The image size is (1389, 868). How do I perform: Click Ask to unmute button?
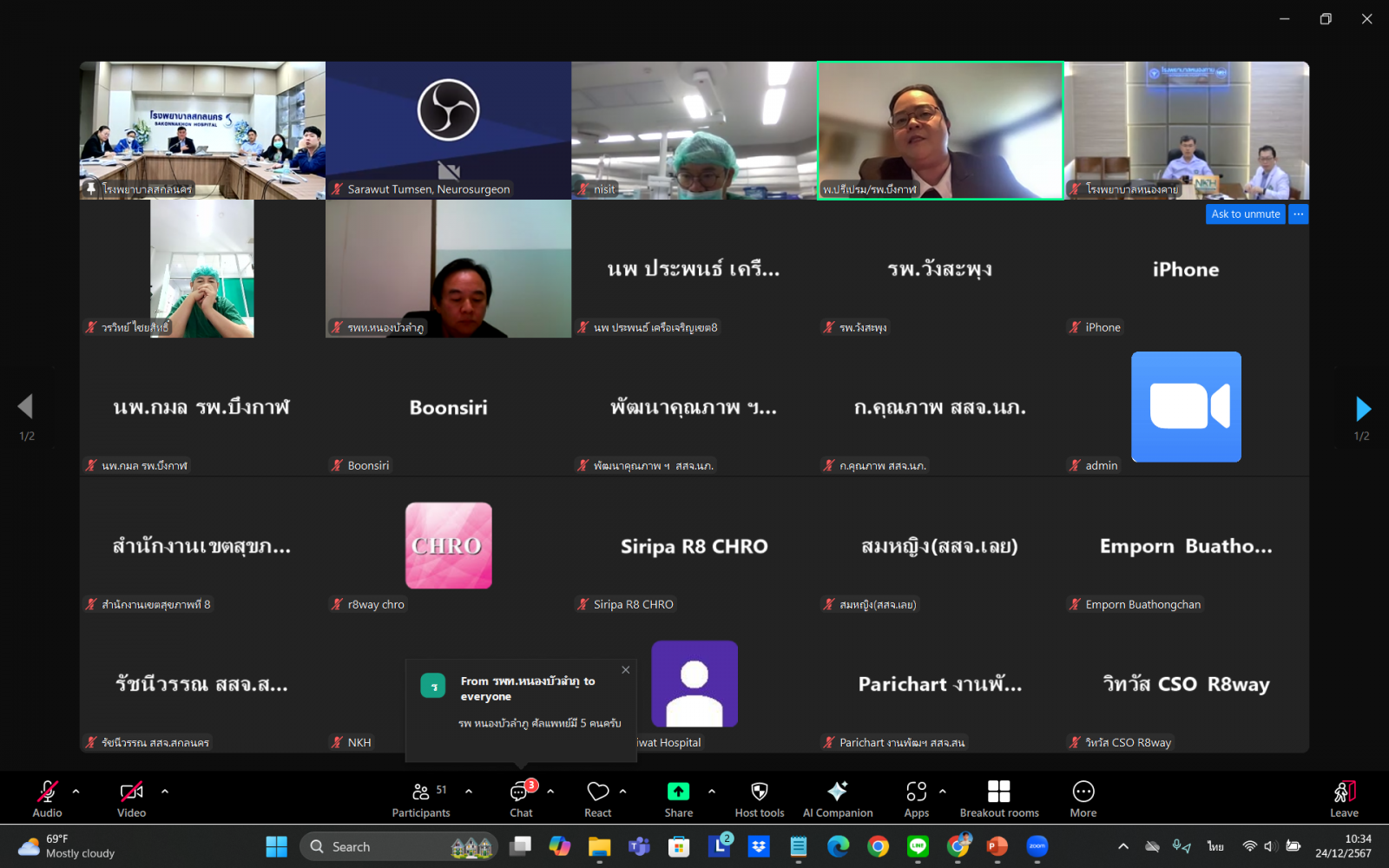coord(1246,214)
